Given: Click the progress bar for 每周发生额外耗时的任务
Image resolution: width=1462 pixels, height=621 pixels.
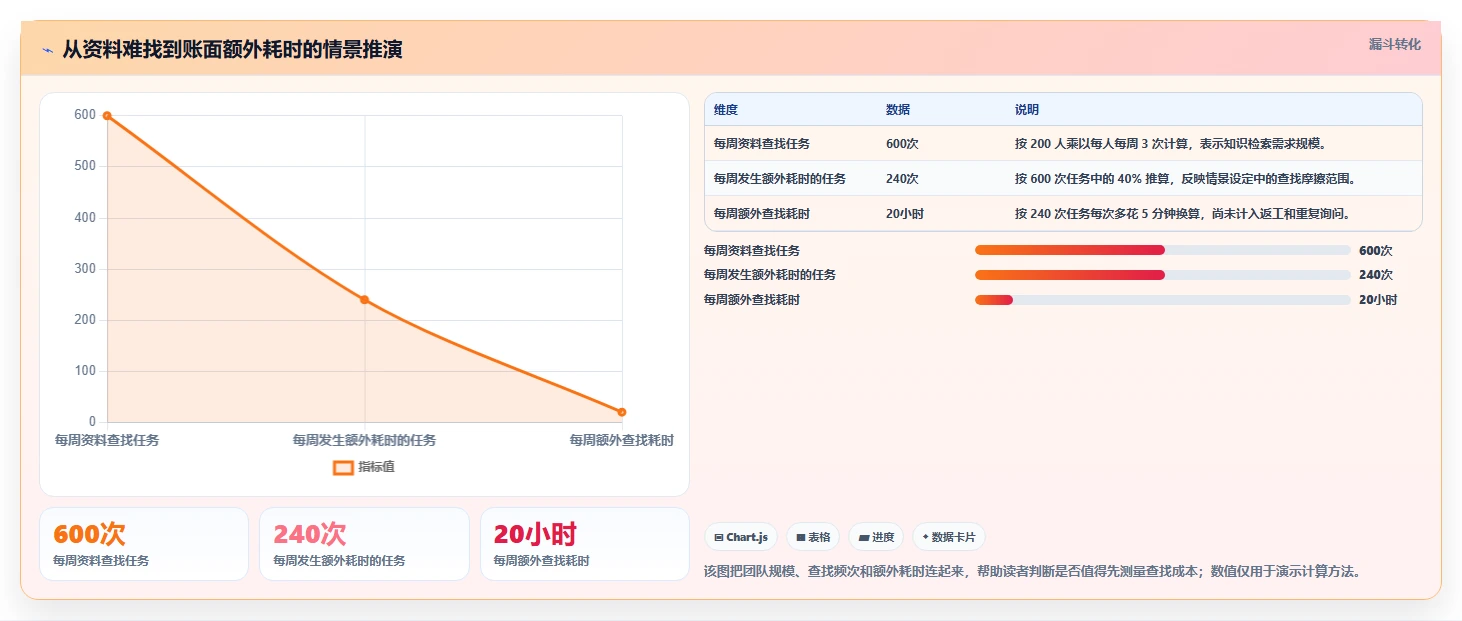Looking at the screenshot, I should [1162, 275].
